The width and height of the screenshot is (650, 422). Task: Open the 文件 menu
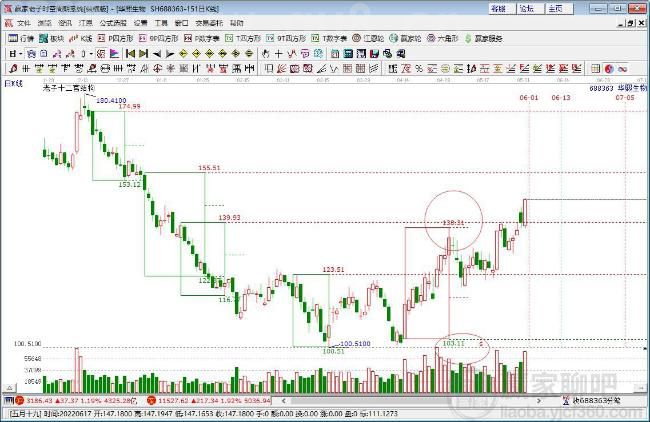pos(24,23)
